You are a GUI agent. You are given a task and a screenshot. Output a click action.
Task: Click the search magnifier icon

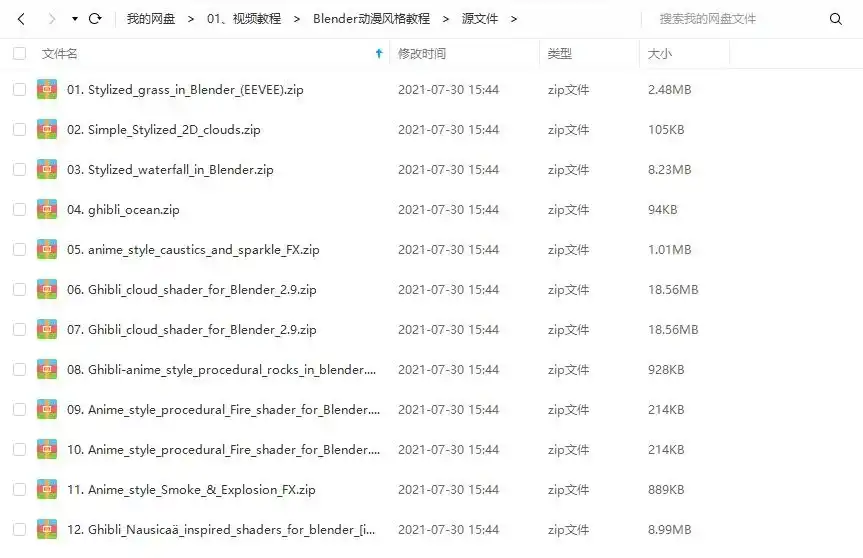click(x=835, y=19)
